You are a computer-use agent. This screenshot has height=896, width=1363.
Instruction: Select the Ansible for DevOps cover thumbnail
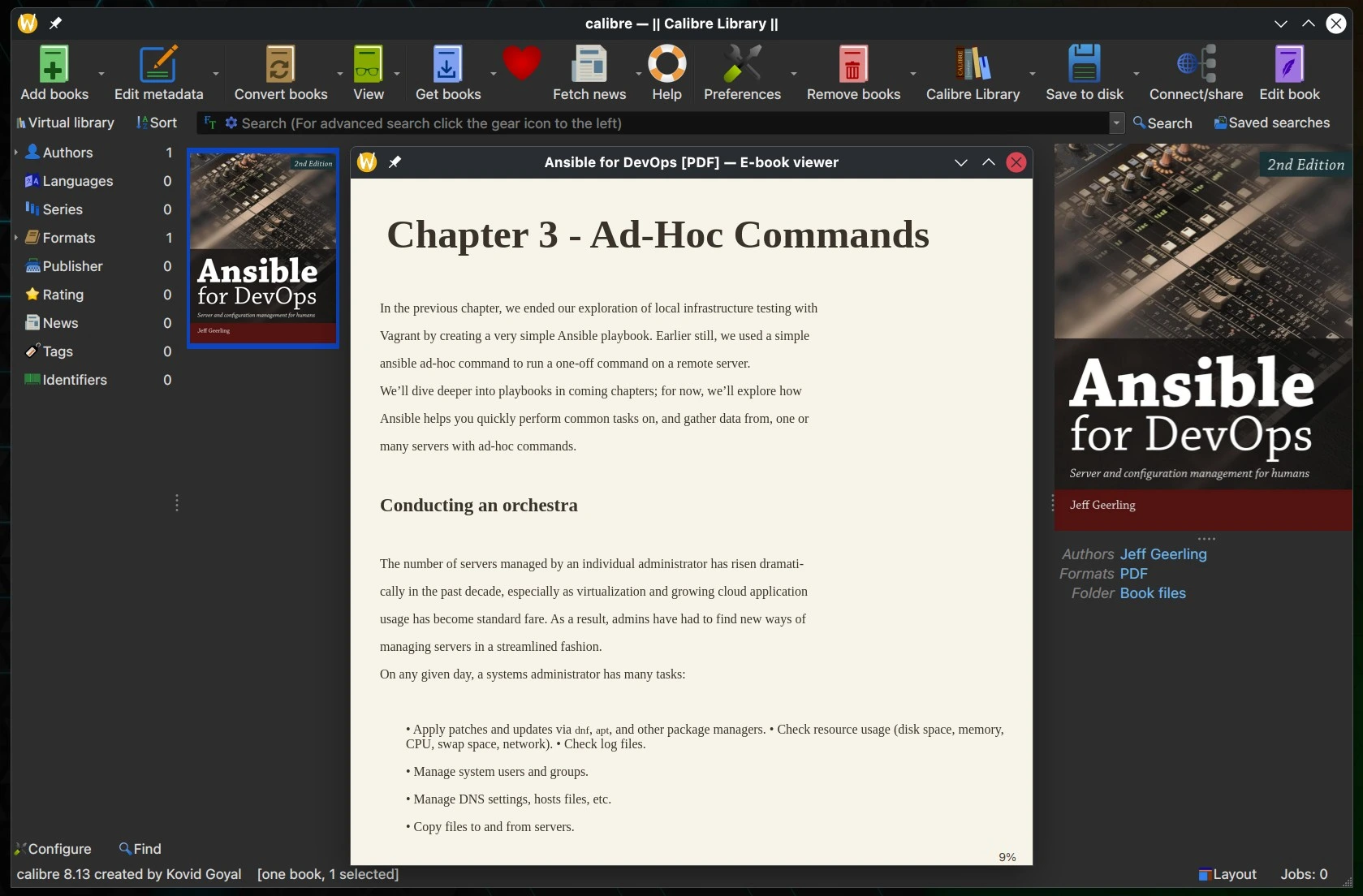tap(262, 248)
